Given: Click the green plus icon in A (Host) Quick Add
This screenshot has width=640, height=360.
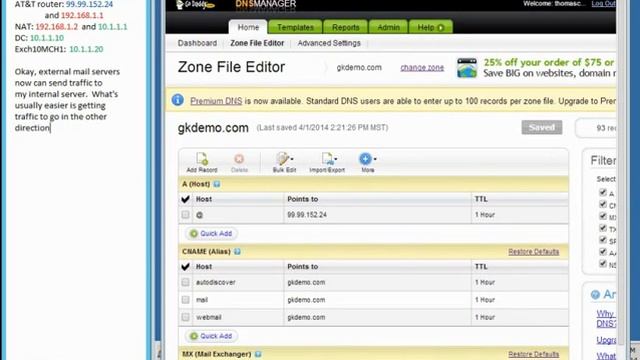Looking at the screenshot, I should 194,233.
